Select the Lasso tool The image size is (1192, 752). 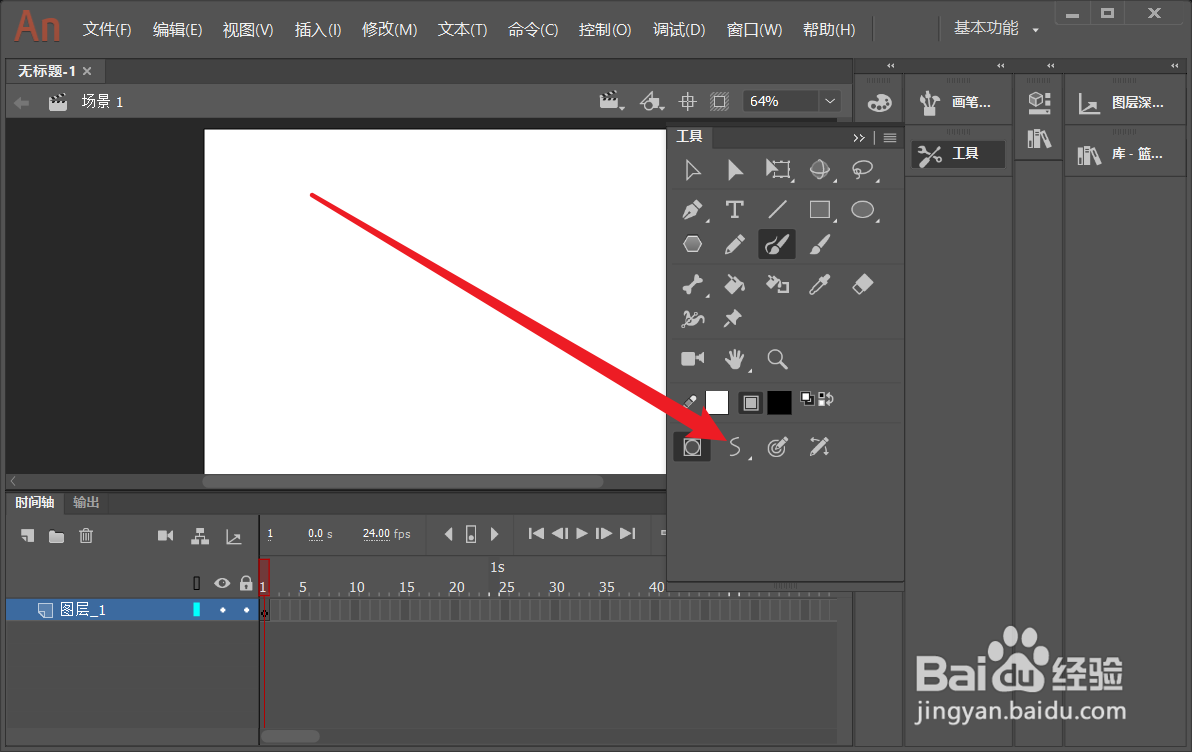(862, 170)
